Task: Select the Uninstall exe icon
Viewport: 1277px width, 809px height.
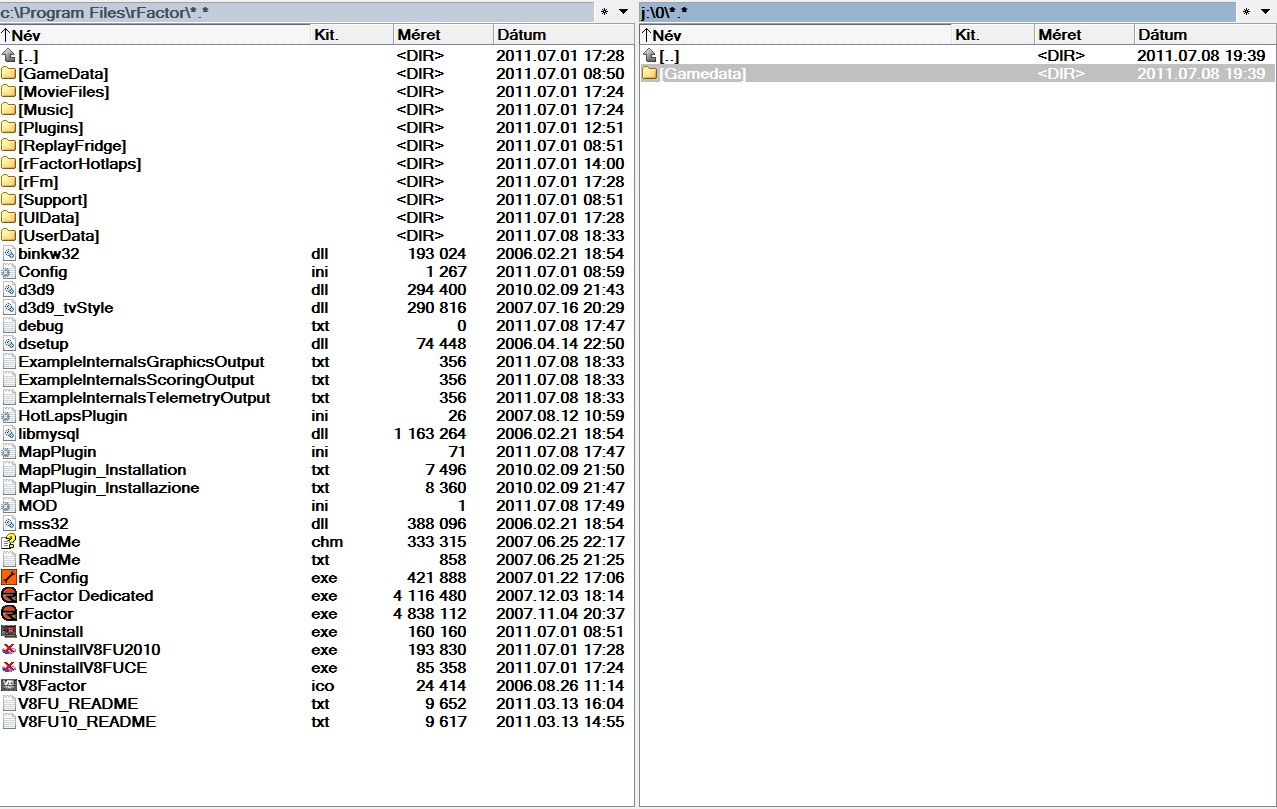Action: point(9,632)
